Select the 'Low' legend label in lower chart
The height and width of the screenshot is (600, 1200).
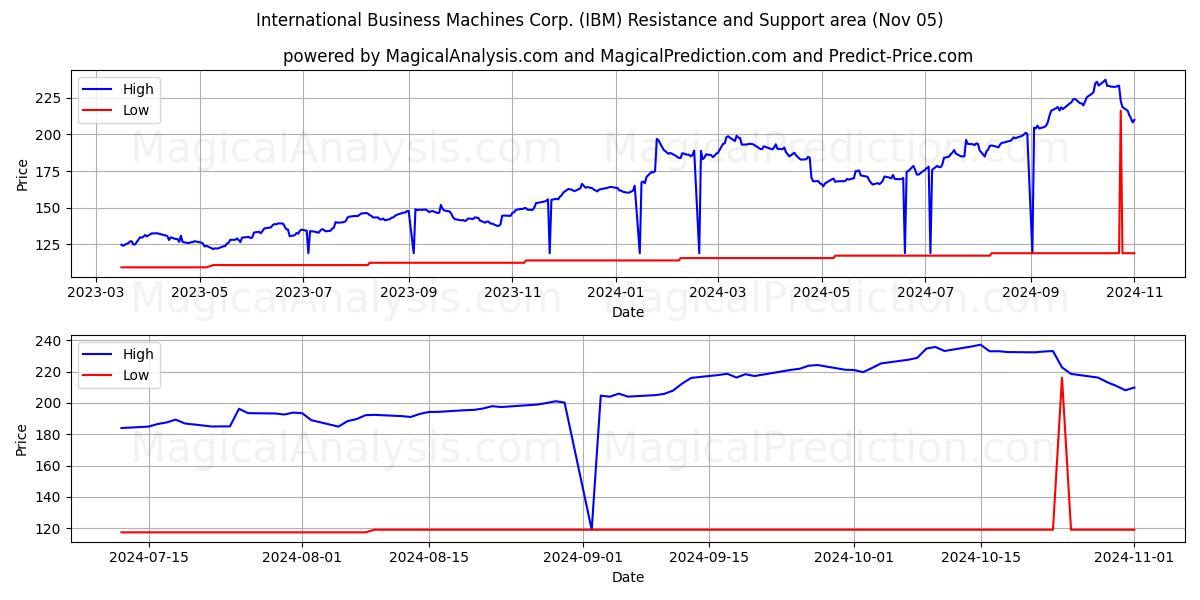pyautogui.click(x=136, y=376)
